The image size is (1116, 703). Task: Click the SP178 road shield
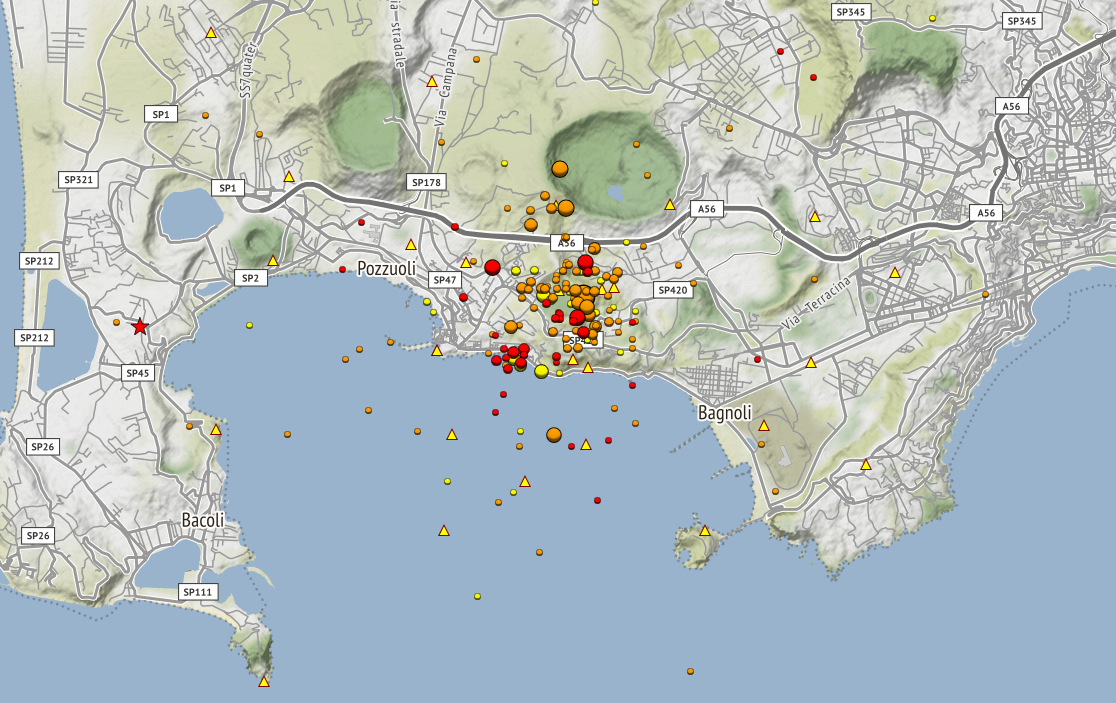pyautogui.click(x=425, y=182)
